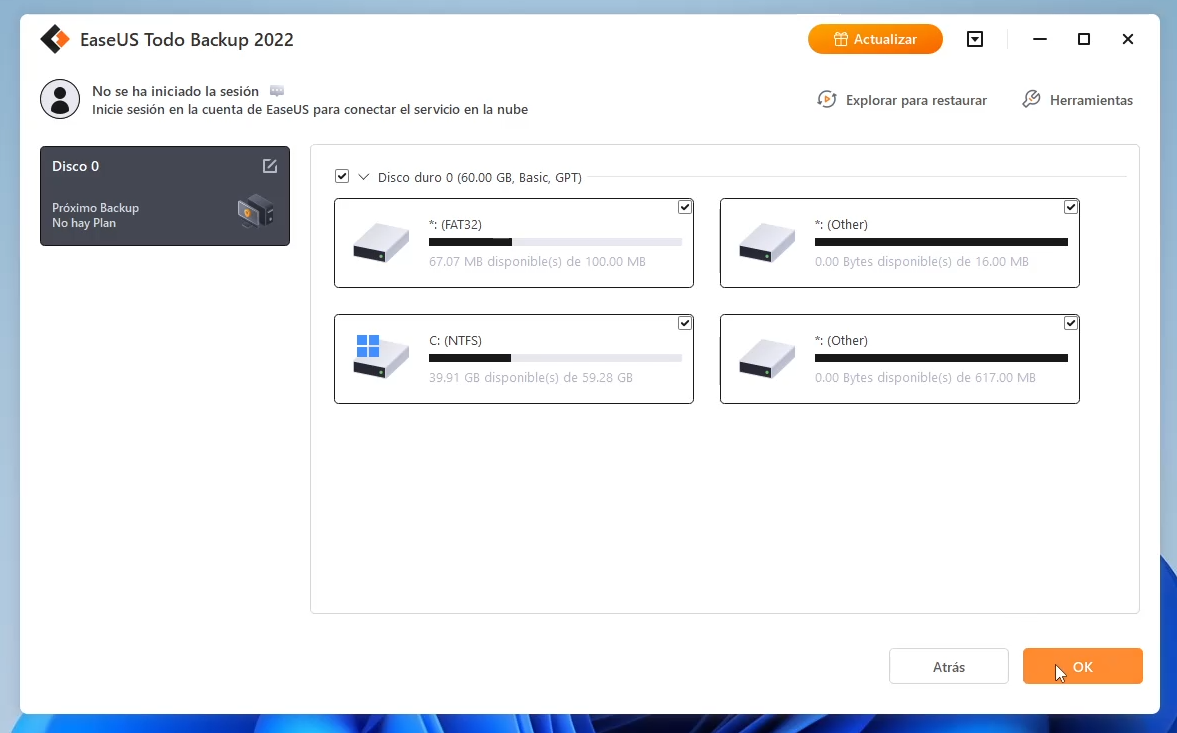This screenshot has width=1177, height=733.
Task: Uncheck the C: (NTFS) partition checkbox
Action: point(685,323)
